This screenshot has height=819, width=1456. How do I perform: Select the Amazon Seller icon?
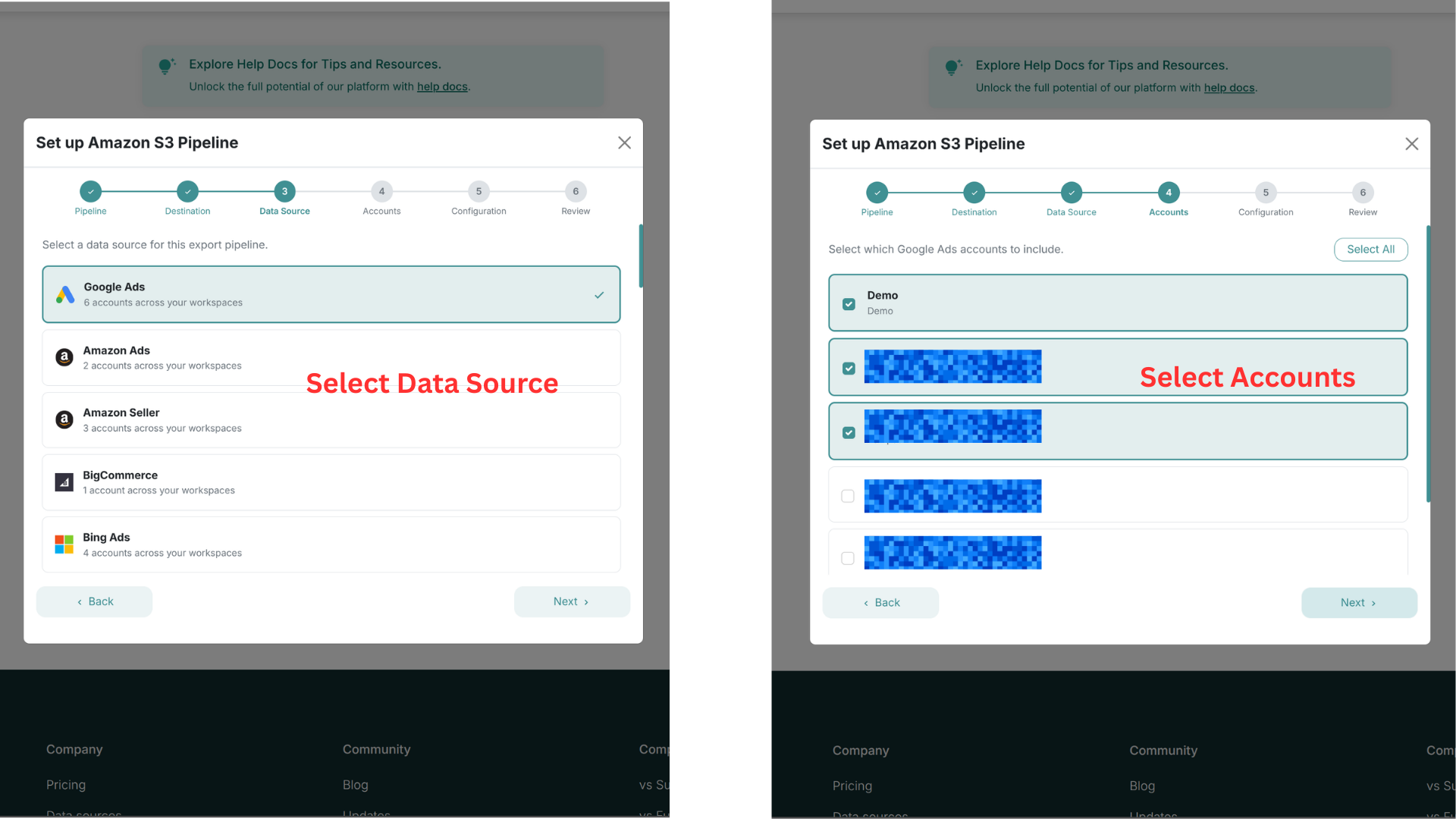tap(64, 419)
